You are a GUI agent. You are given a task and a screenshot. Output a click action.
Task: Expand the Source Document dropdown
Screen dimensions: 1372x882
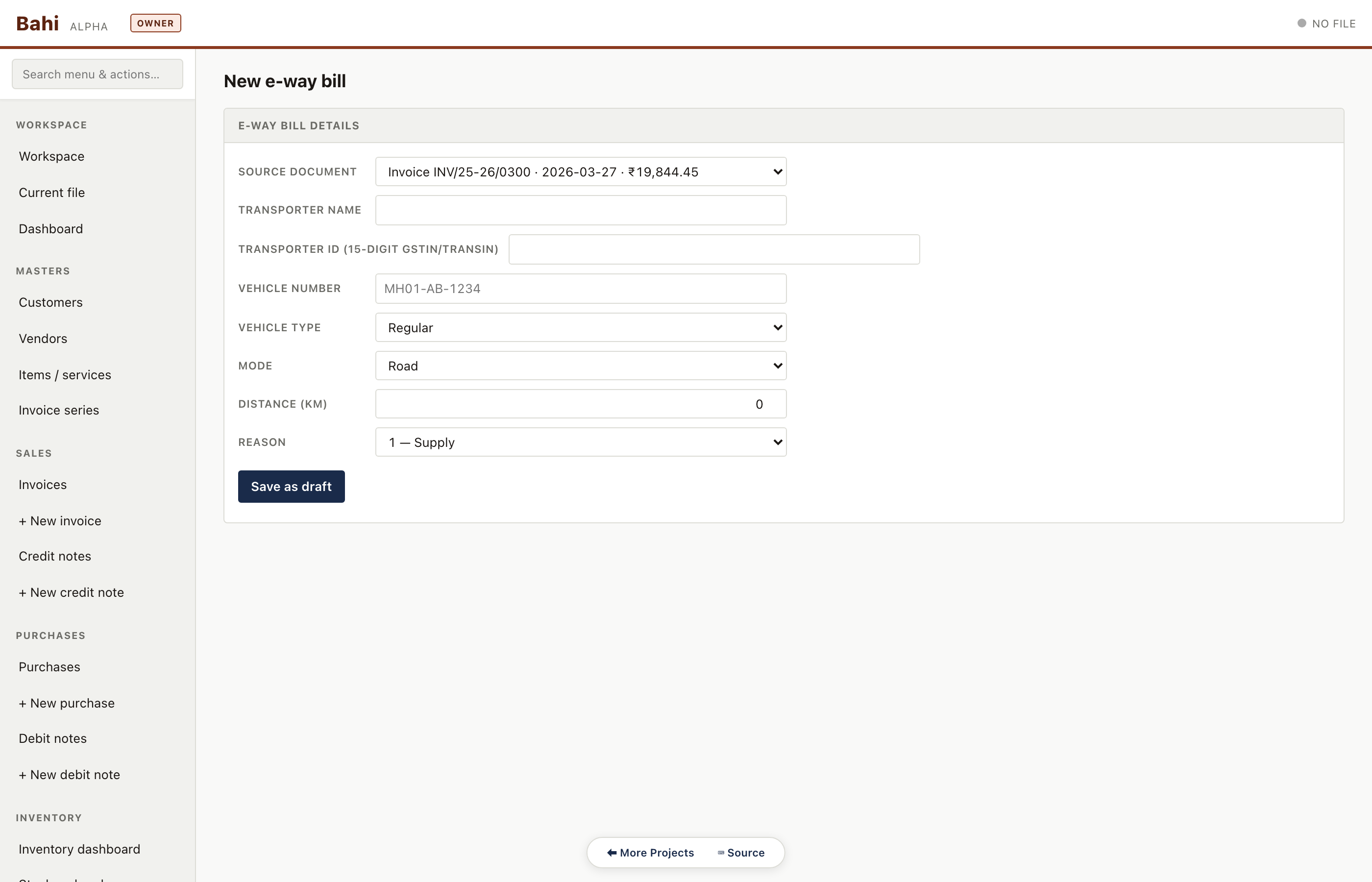(x=581, y=172)
